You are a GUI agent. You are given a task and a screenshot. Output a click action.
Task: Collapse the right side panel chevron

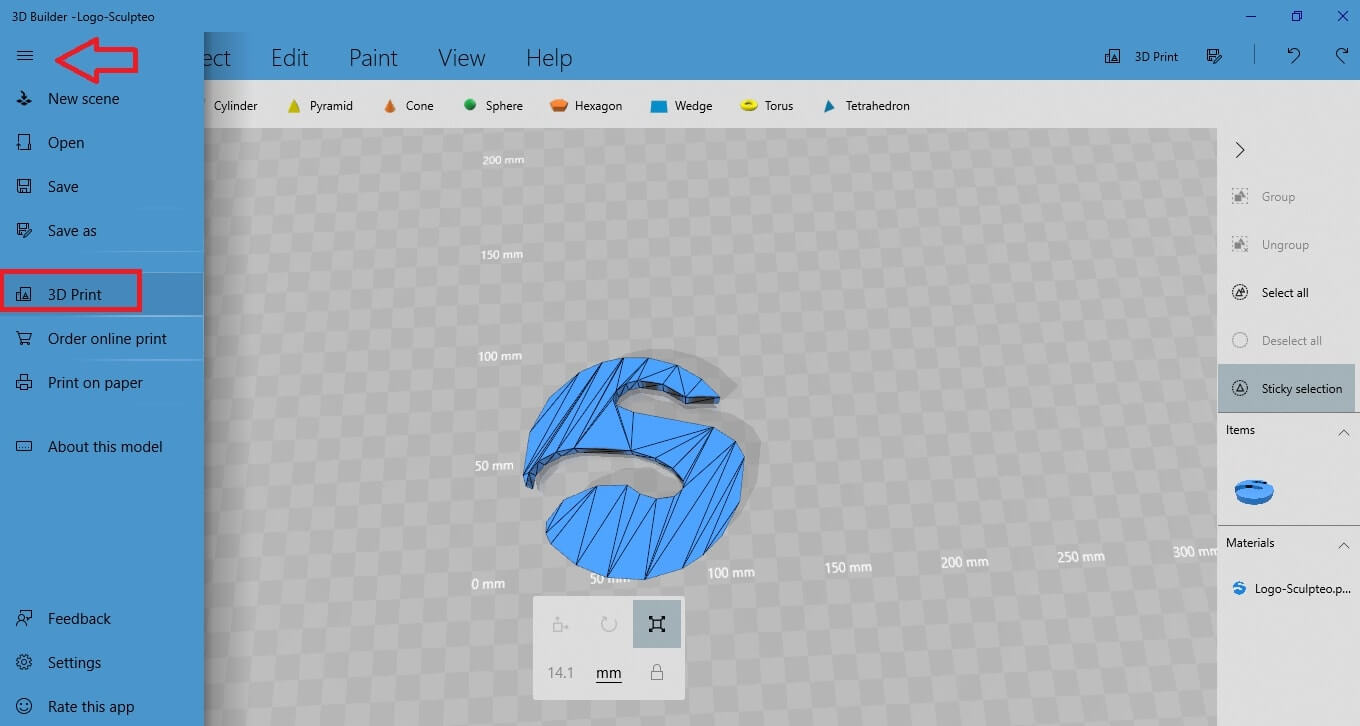click(x=1240, y=150)
